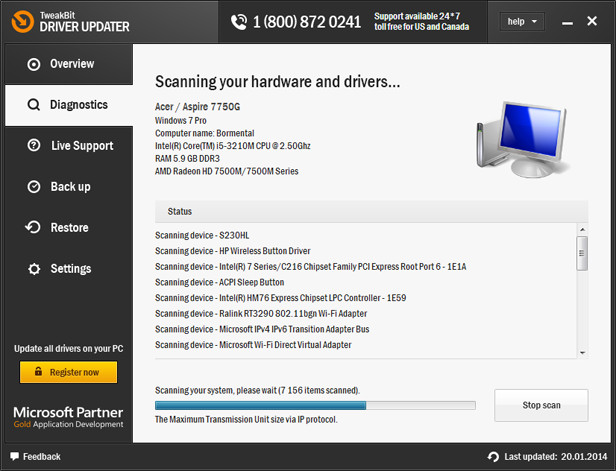Select the 'HM76 Express Chipset LPC Controller' row
Screen dimensions: 616x471
click(365, 298)
